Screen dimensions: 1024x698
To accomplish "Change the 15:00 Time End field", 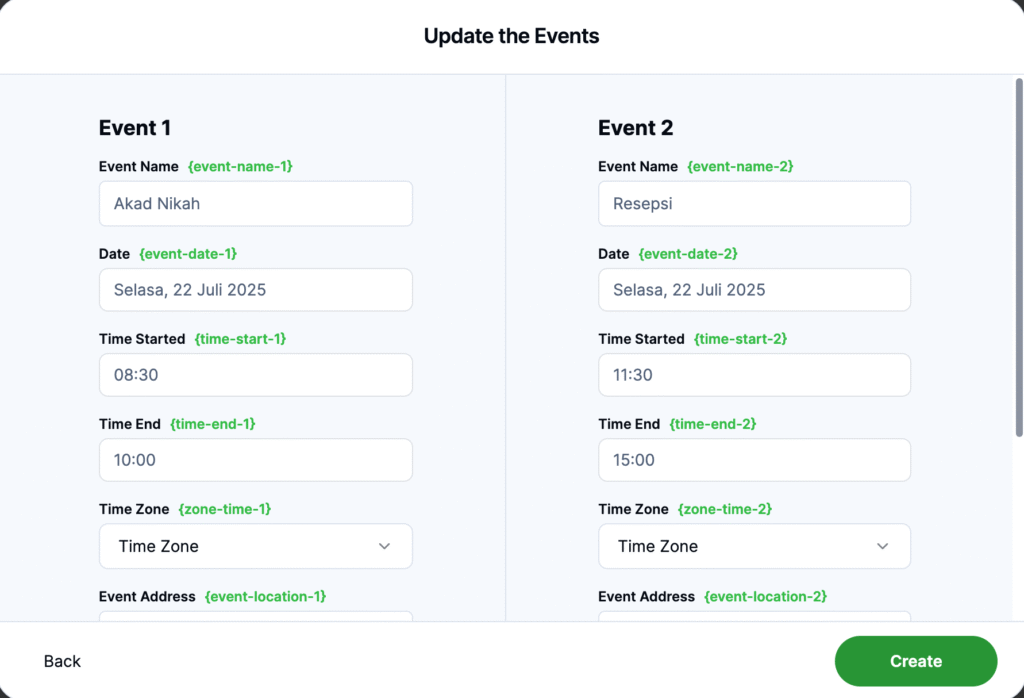I will (x=754, y=460).
